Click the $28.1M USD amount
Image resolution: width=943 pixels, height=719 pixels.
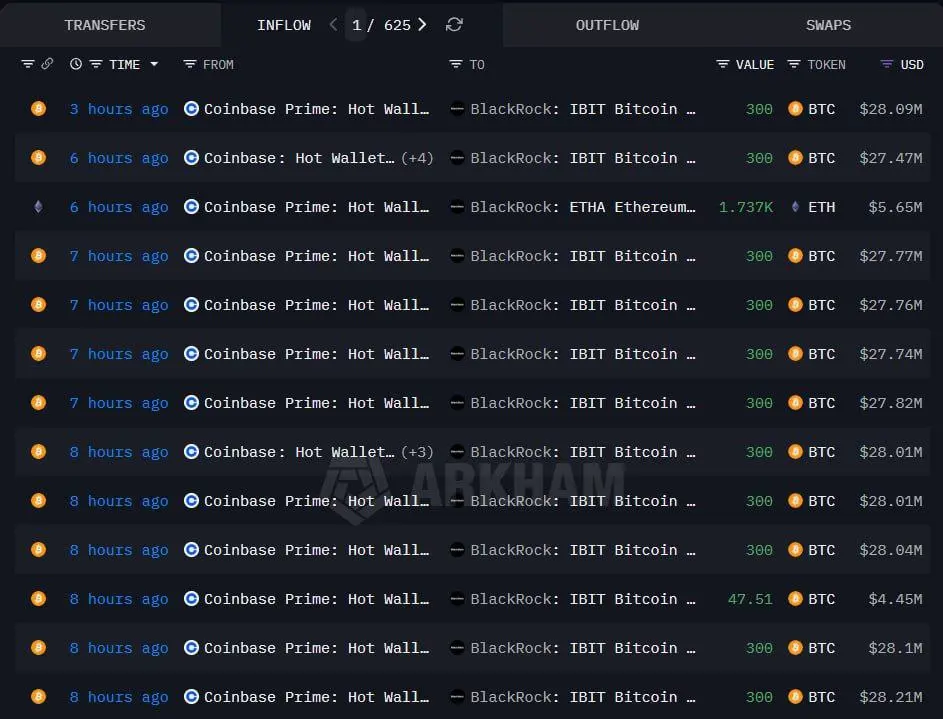pos(895,648)
